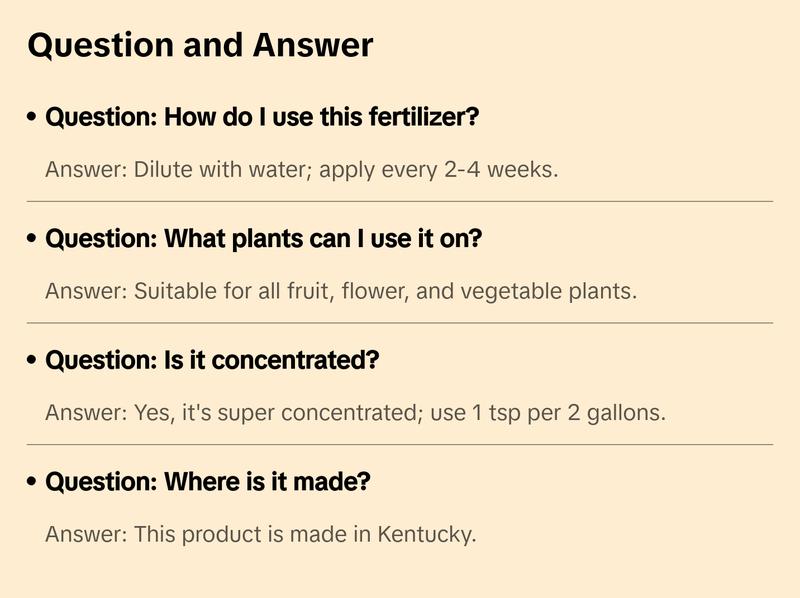Click the bullet beside the "What plants" question

tap(33, 240)
